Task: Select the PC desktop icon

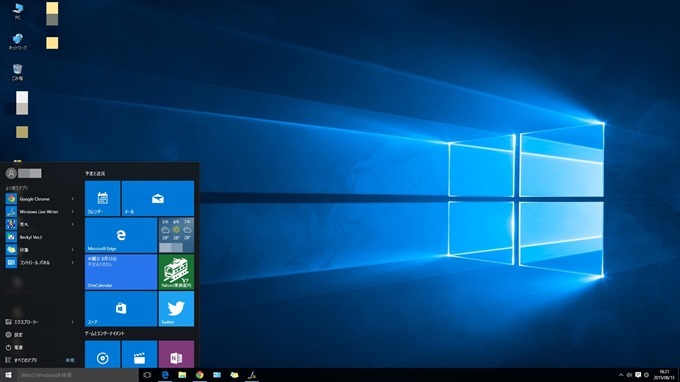Action: [18, 11]
